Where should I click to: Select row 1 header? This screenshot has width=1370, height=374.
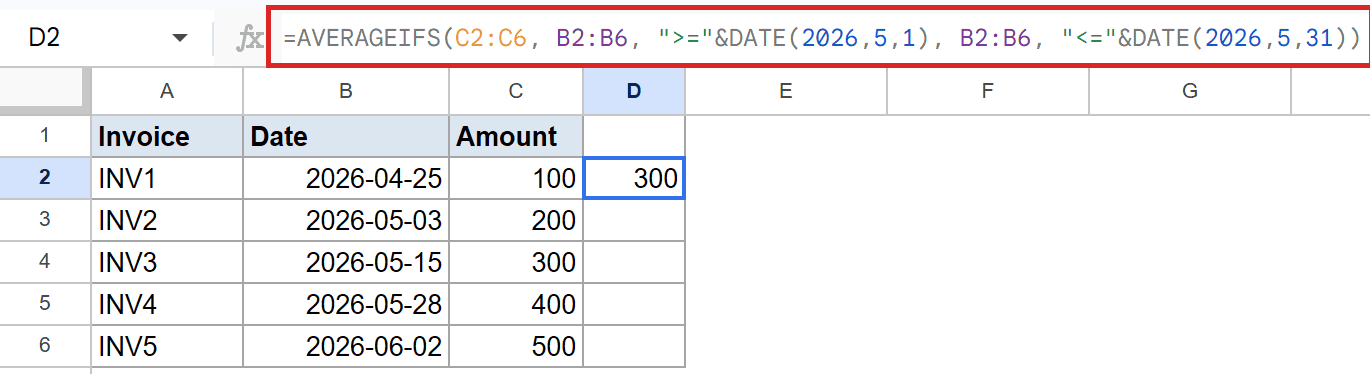(45, 136)
